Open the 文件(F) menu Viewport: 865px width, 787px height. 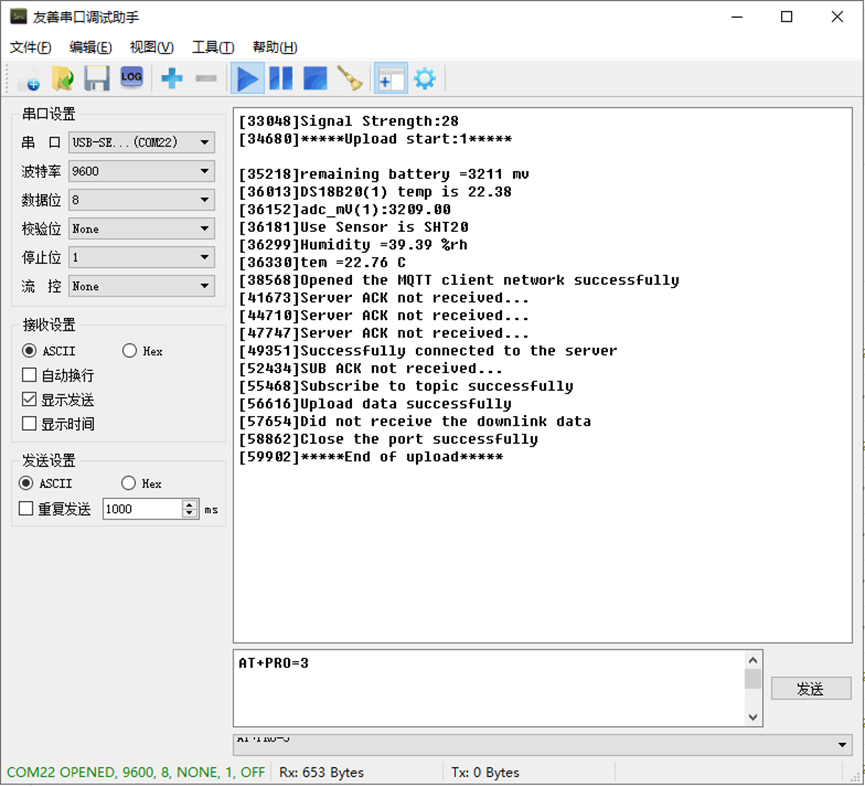click(30, 47)
